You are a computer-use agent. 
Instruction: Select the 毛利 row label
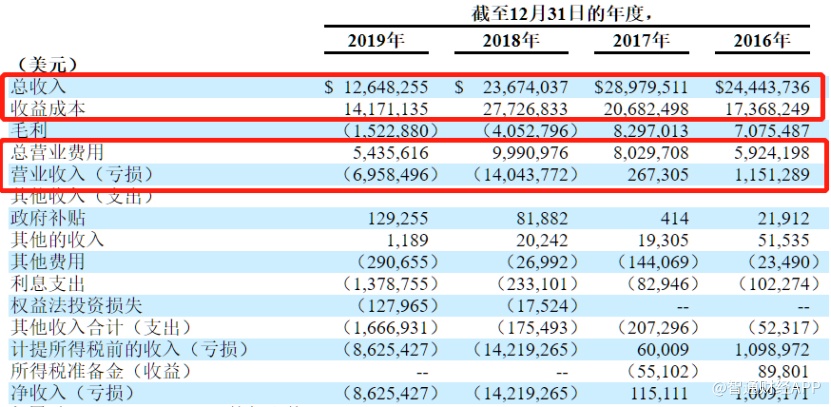pos(29,130)
